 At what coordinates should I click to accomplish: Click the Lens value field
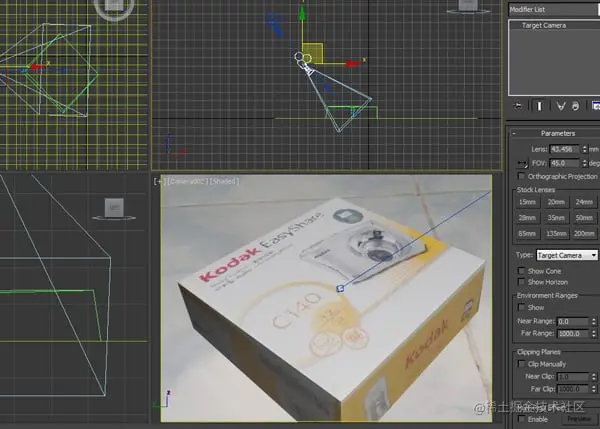pos(564,149)
